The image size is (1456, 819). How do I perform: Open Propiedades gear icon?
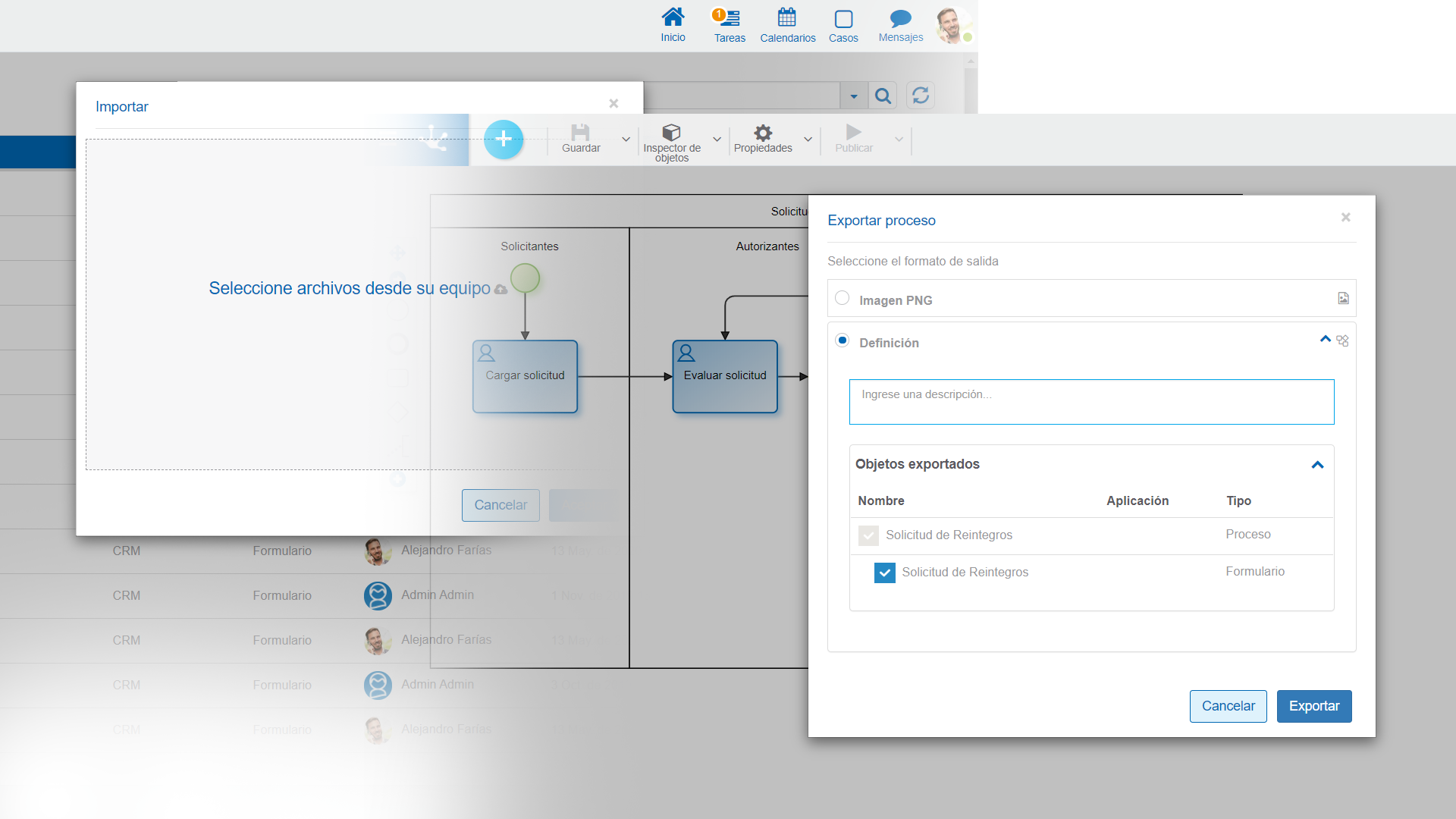(763, 138)
